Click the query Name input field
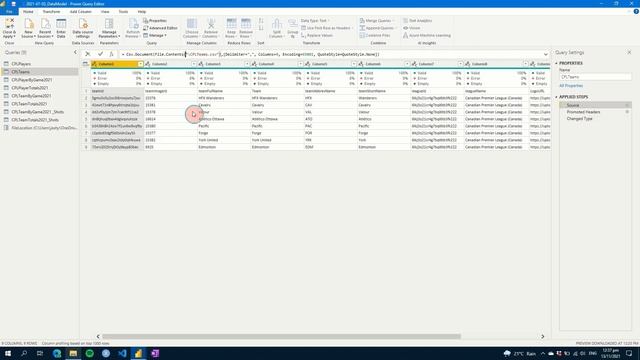The width and height of the screenshot is (640, 360). (595, 77)
